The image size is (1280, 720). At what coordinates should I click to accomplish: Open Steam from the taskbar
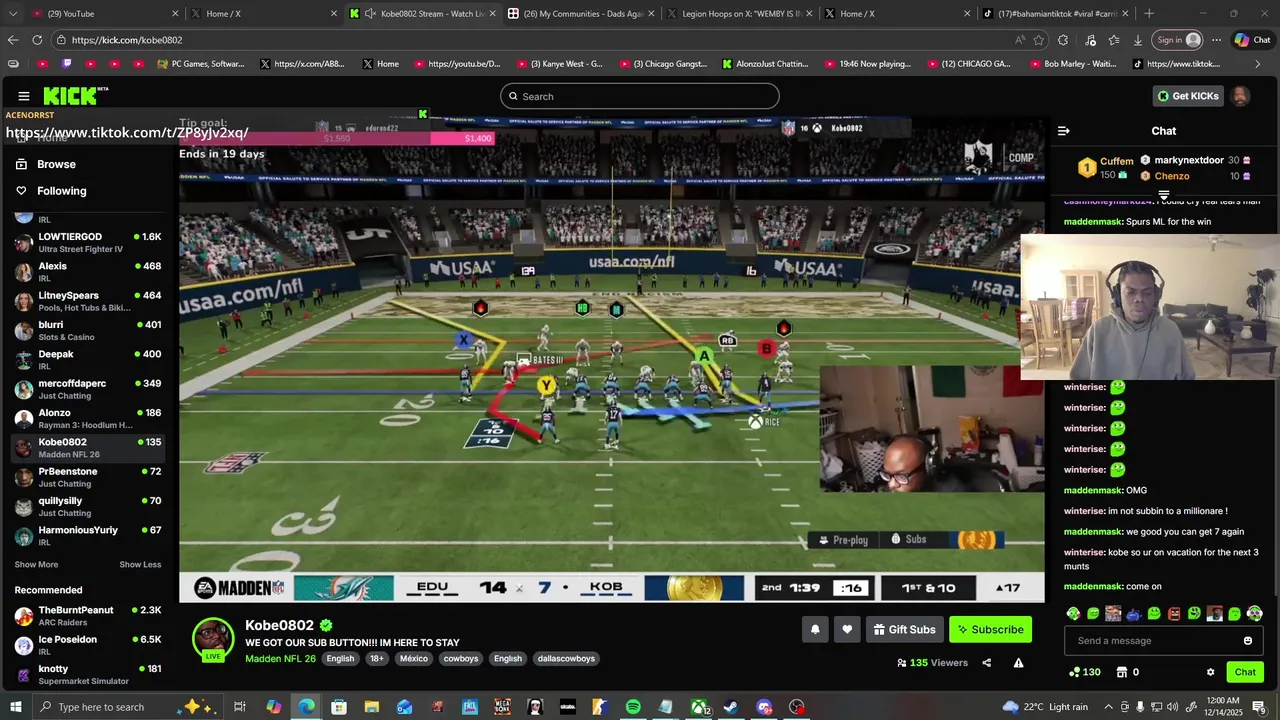click(x=731, y=707)
